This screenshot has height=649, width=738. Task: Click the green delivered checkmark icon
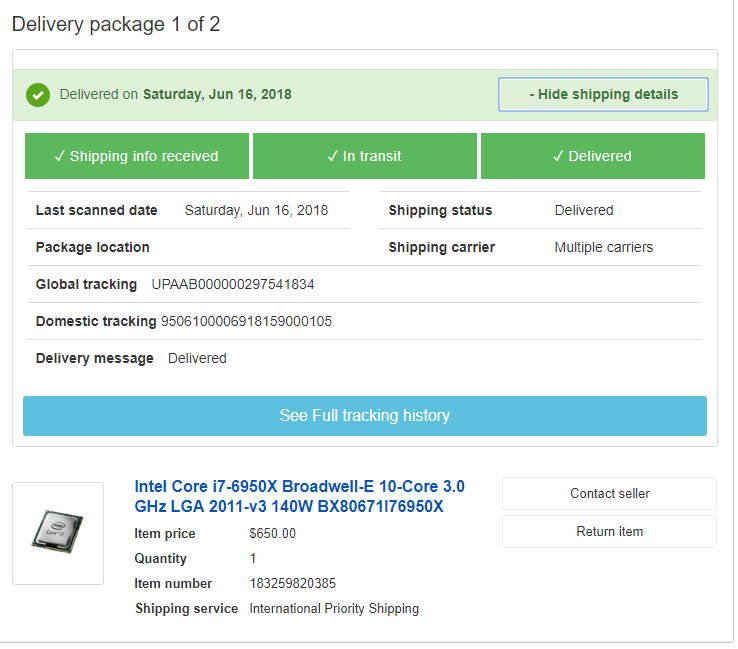coord(38,95)
